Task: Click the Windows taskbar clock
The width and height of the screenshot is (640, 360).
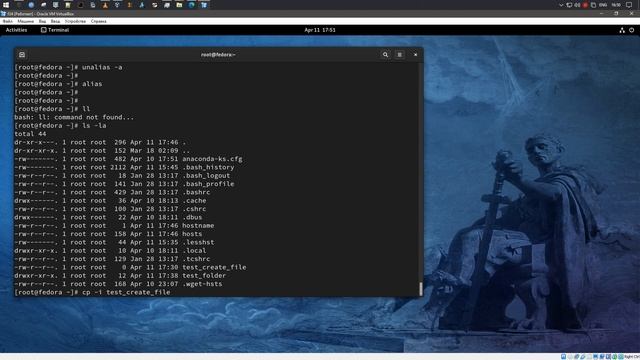Action: [616, 5]
